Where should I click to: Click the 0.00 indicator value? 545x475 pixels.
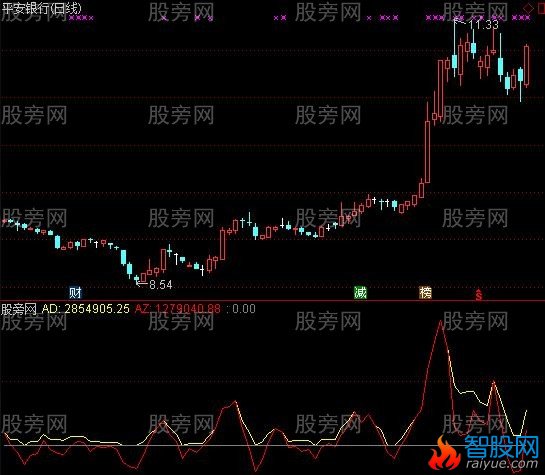coord(244,309)
